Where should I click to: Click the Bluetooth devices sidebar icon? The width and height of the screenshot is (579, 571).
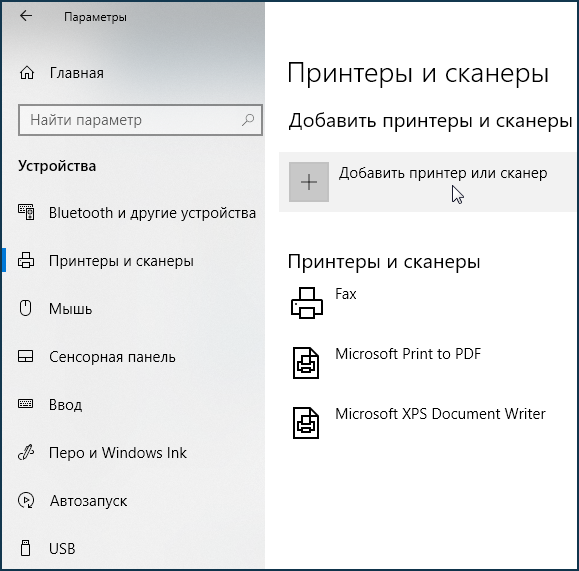pos(26,212)
